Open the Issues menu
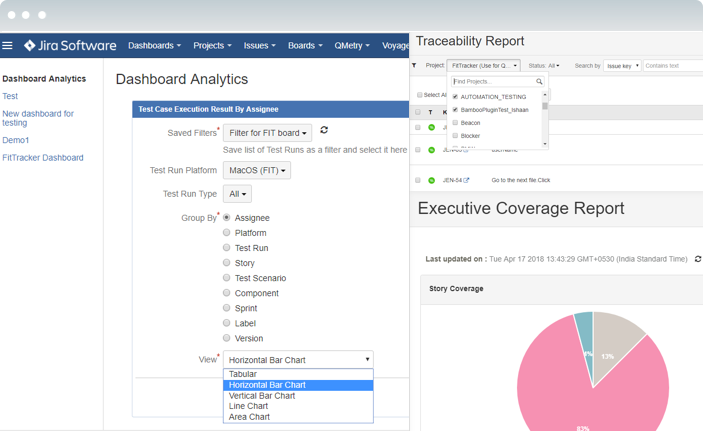 pos(260,45)
